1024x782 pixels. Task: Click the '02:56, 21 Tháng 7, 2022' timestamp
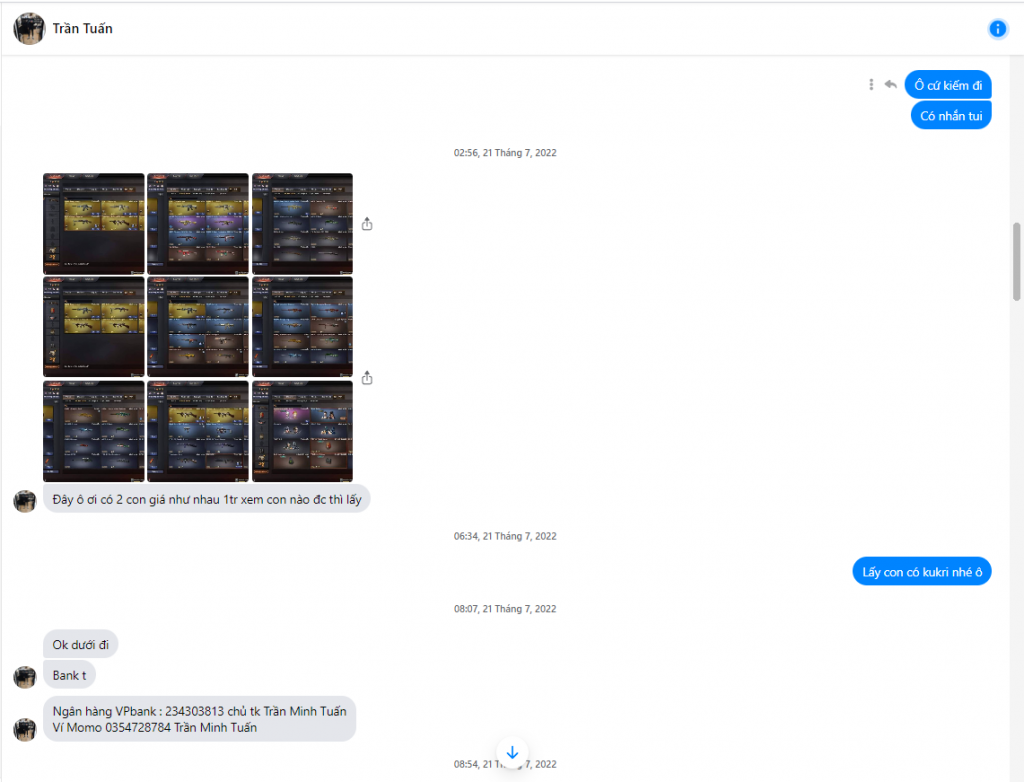pyautogui.click(x=505, y=152)
